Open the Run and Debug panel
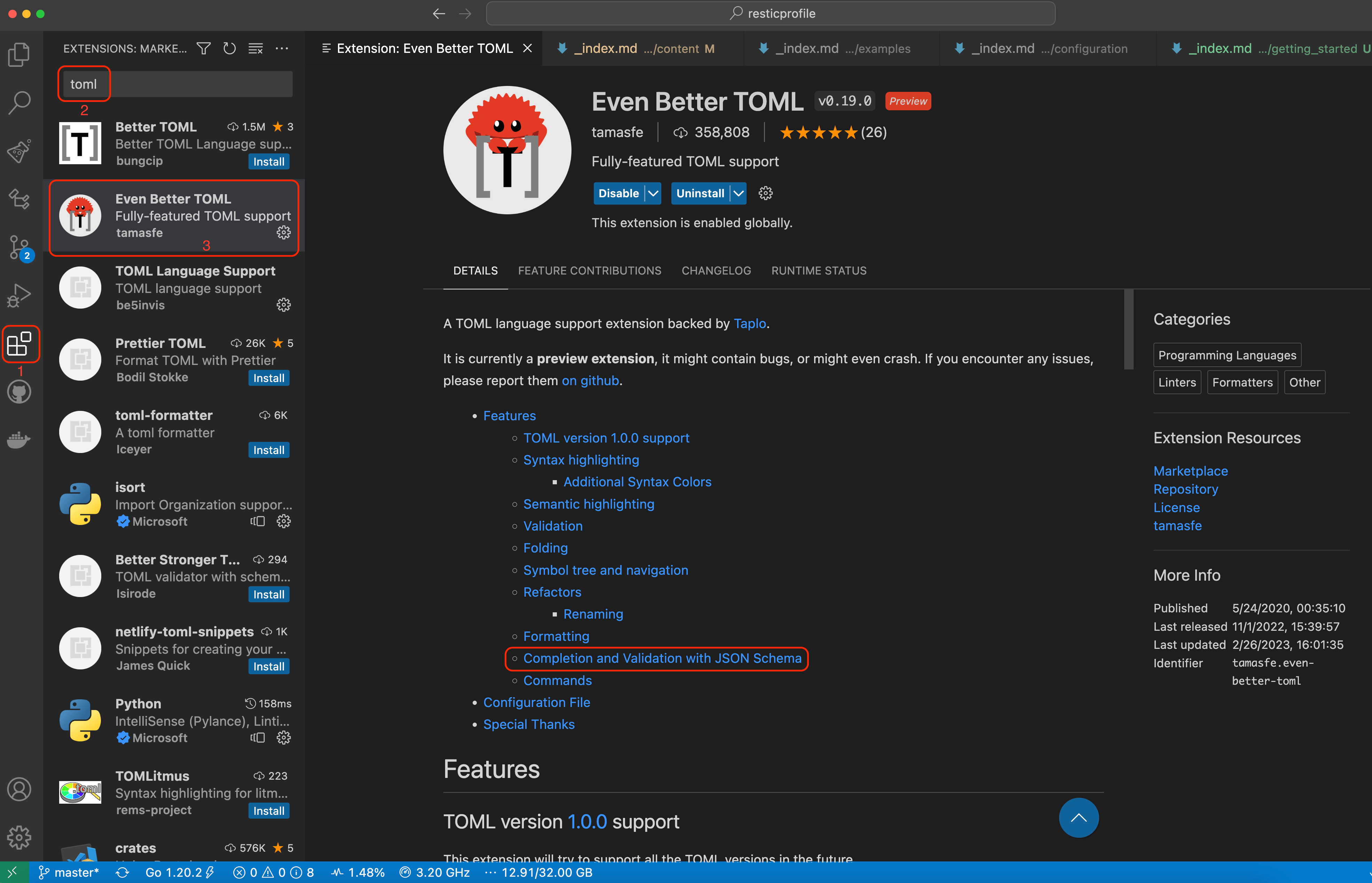This screenshot has width=1372, height=883. [19, 295]
